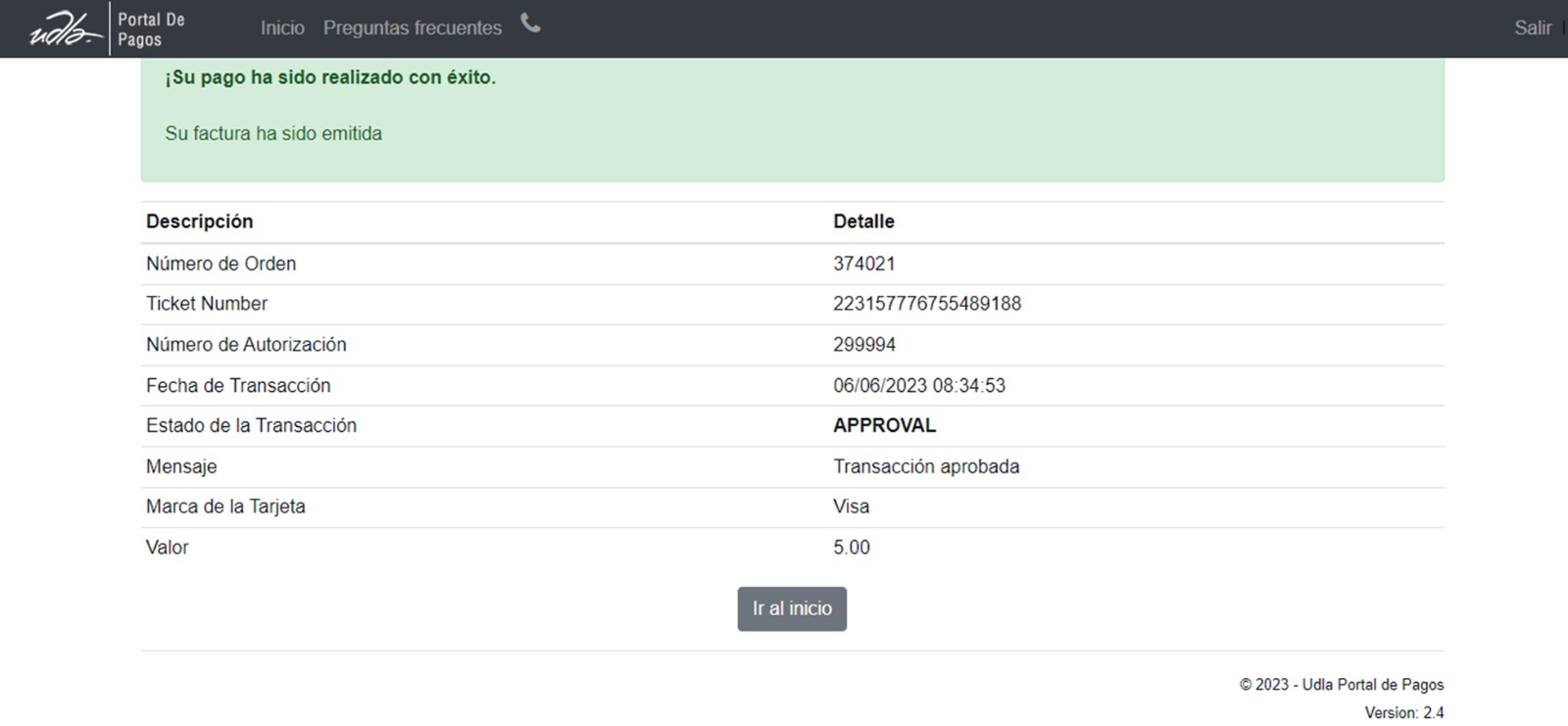Open Preguntas frecuentes page

click(412, 28)
